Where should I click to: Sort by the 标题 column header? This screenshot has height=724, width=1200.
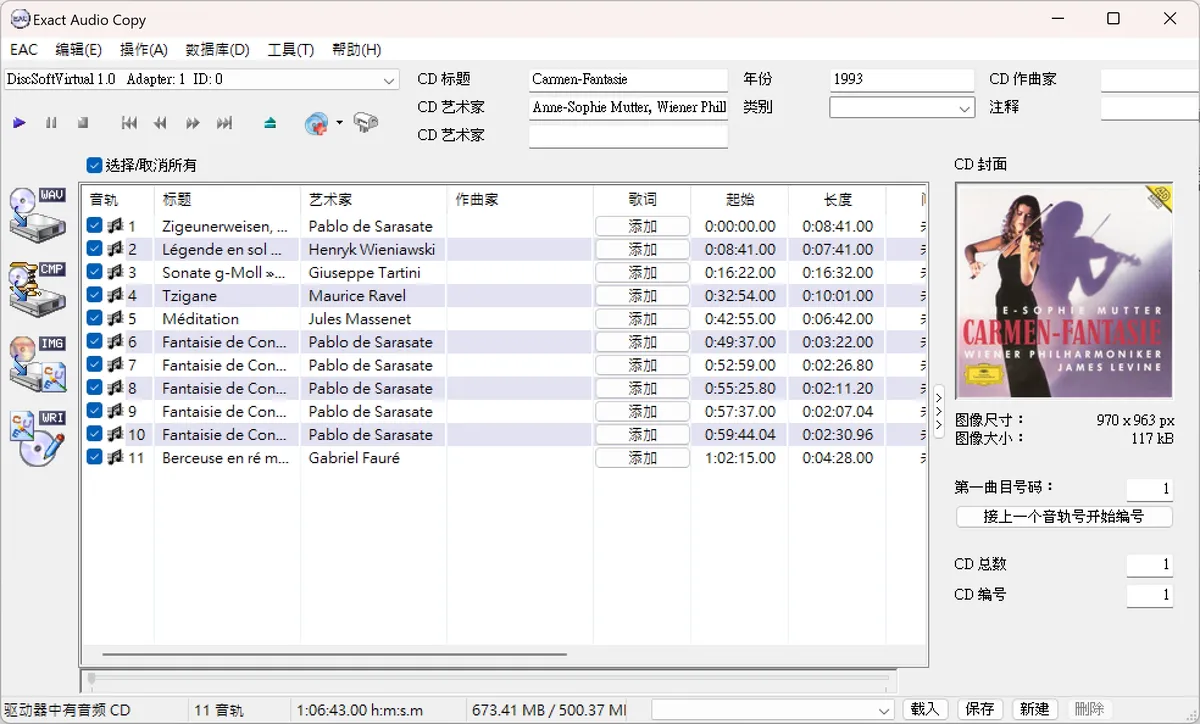coord(227,200)
